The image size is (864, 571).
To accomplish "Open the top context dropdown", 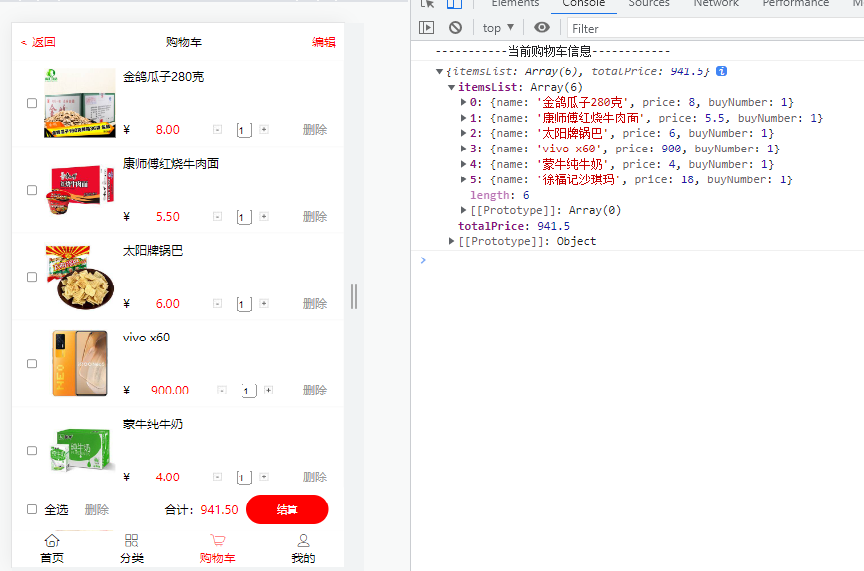I will [x=498, y=28].
